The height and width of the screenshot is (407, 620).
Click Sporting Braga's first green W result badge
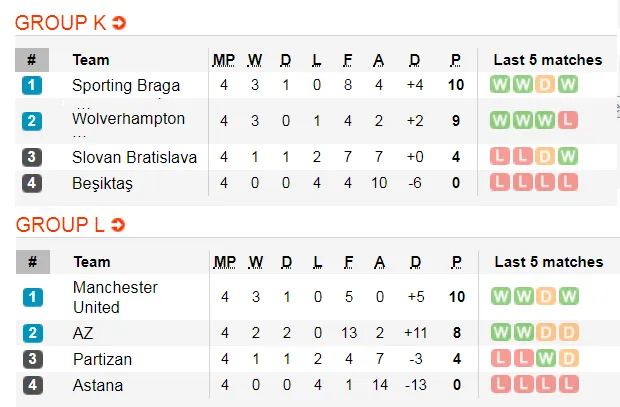(x=499, y=84)
